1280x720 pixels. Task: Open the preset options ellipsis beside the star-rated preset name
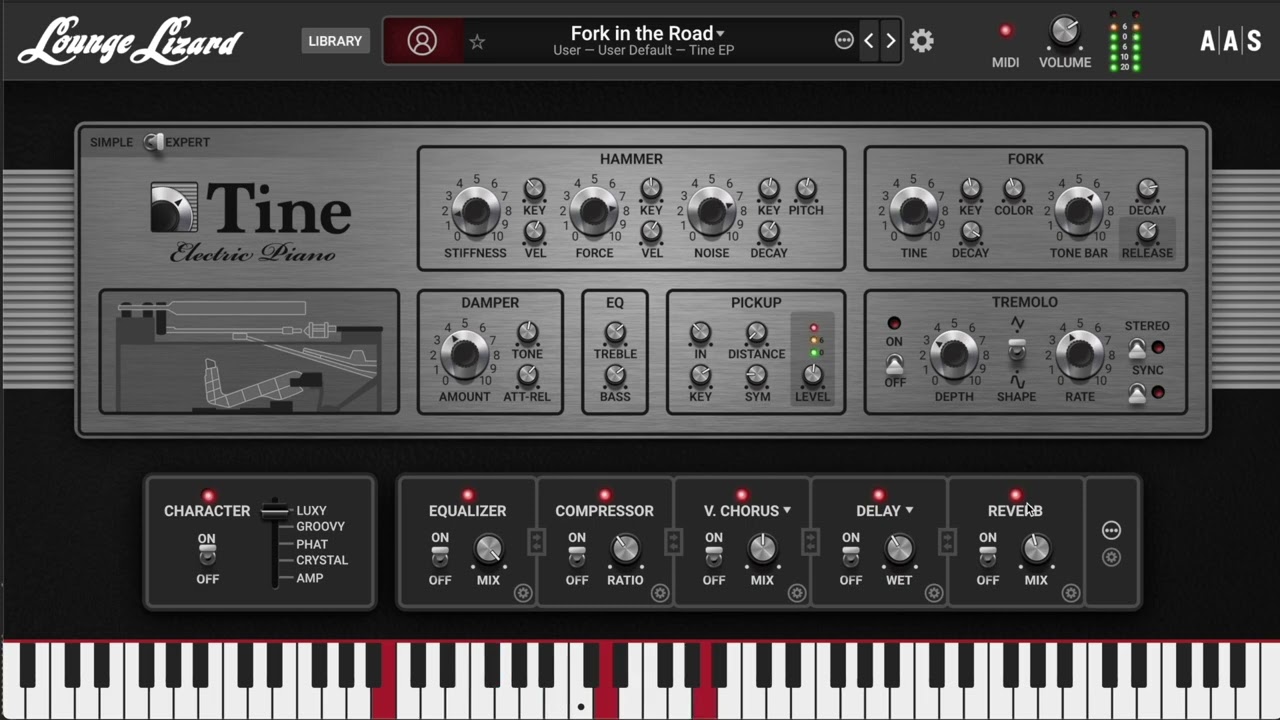tap(844, 40)
